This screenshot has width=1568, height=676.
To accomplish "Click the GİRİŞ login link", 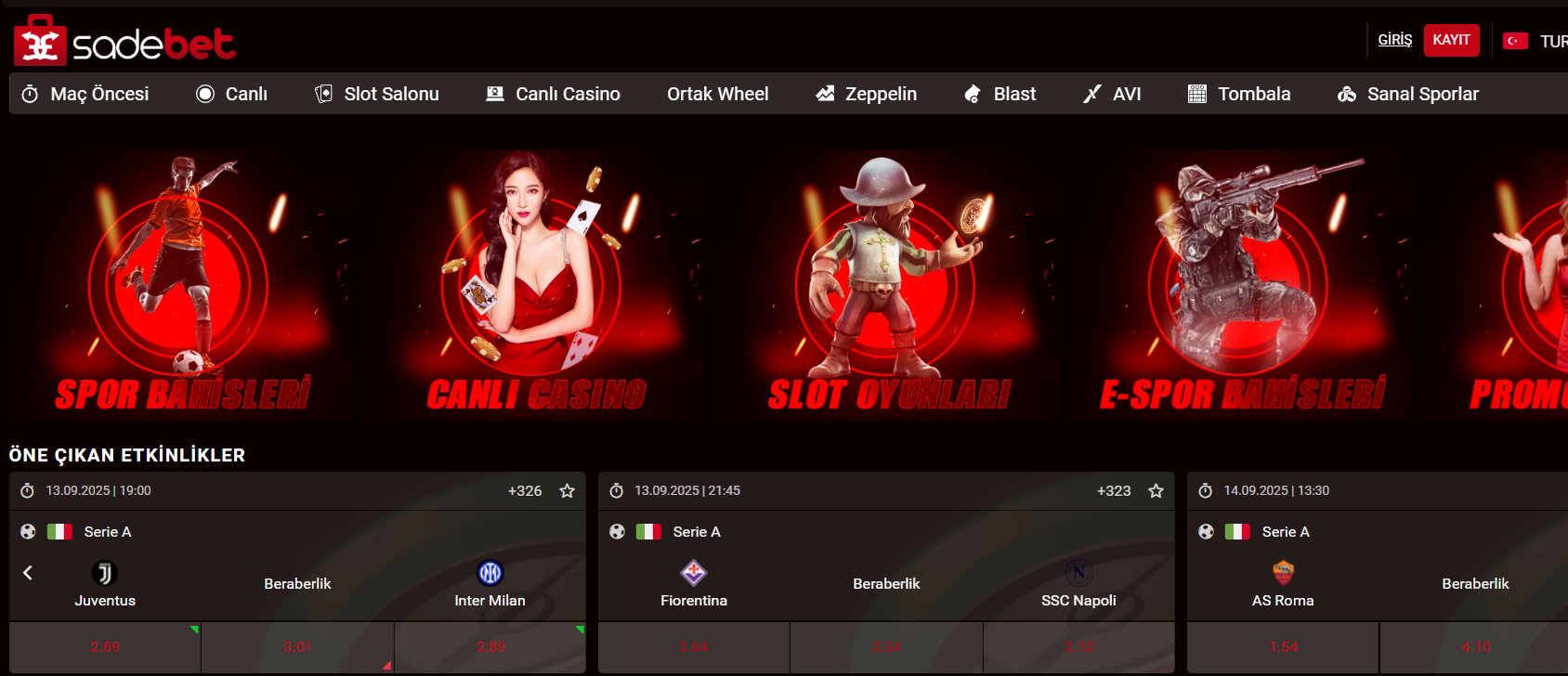I will click(1394, 40).
